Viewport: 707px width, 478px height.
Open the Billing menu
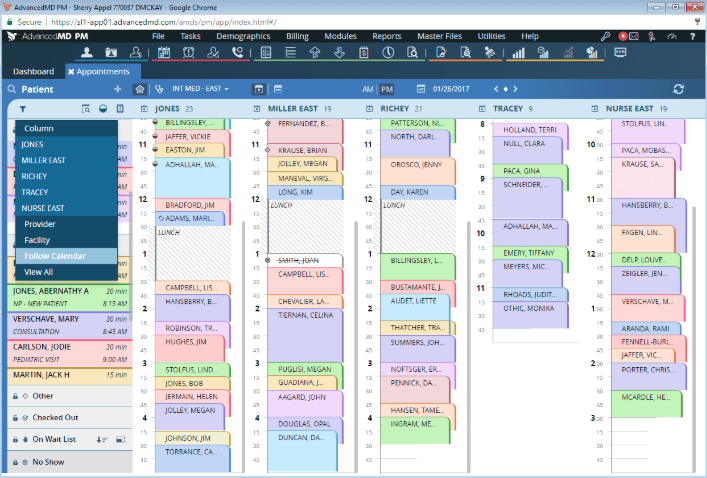tap(297, 36)
